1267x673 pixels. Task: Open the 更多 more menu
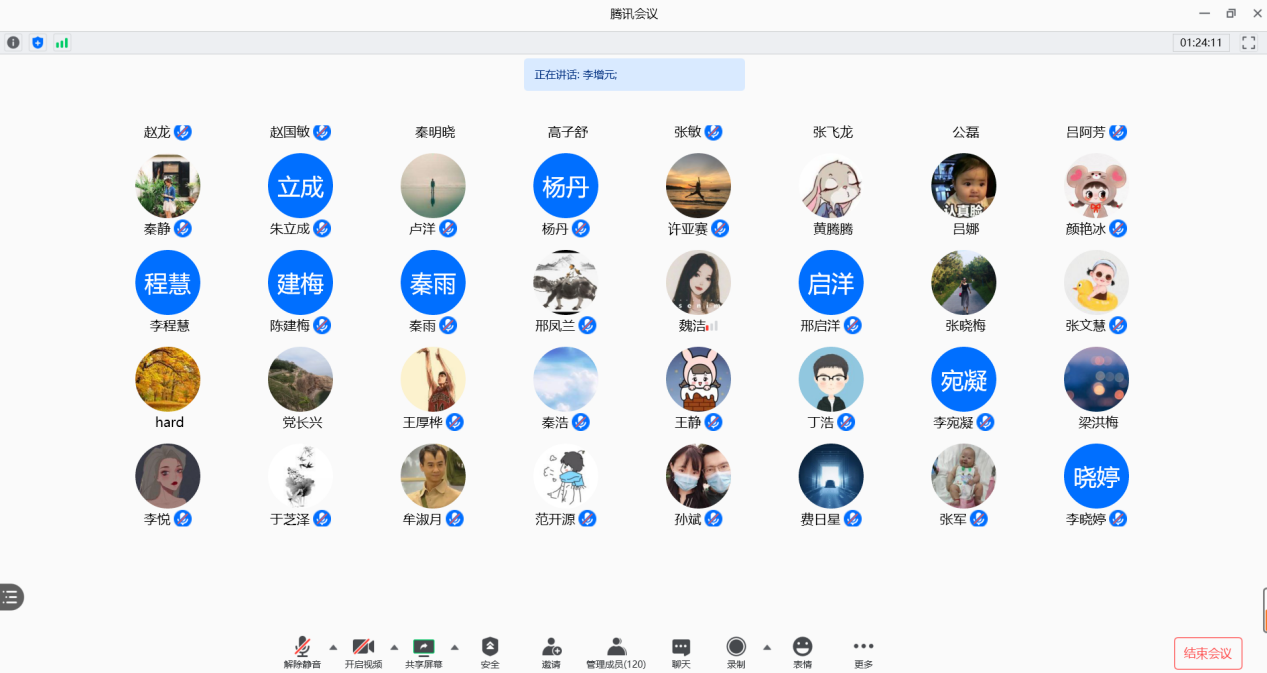863,652
